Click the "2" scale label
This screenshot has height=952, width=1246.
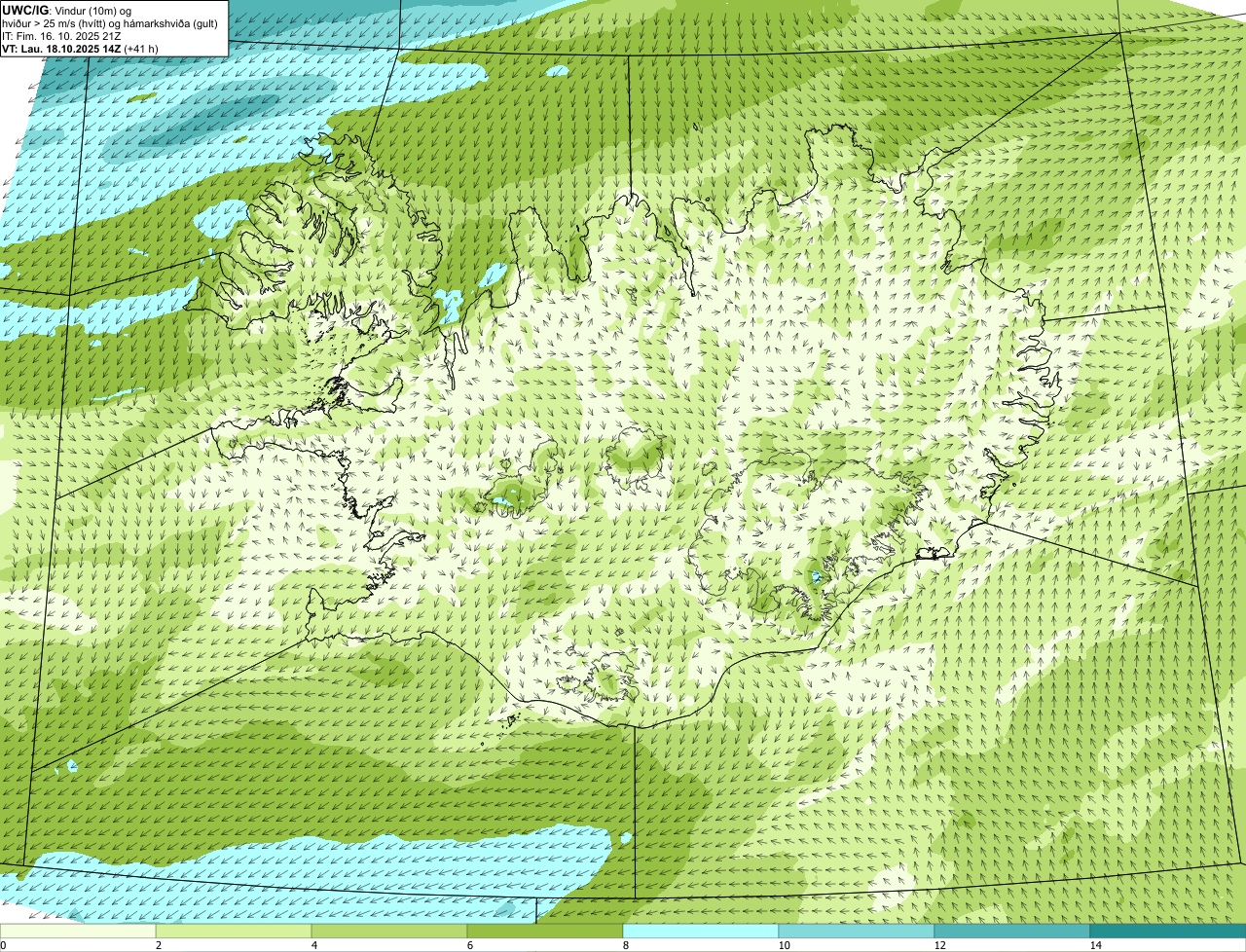(x=158, y=945)
